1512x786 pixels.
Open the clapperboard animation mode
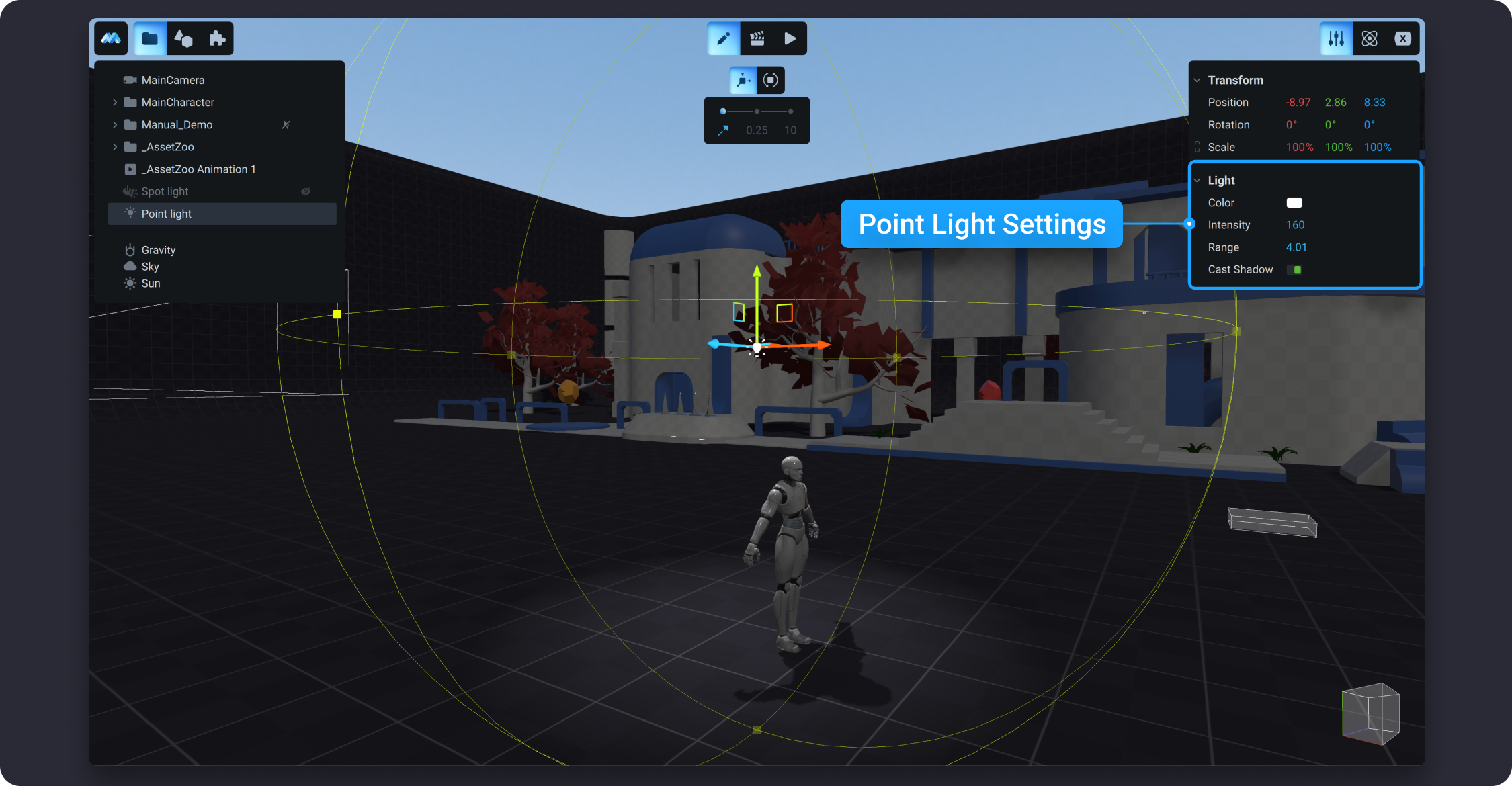[757, 38]
